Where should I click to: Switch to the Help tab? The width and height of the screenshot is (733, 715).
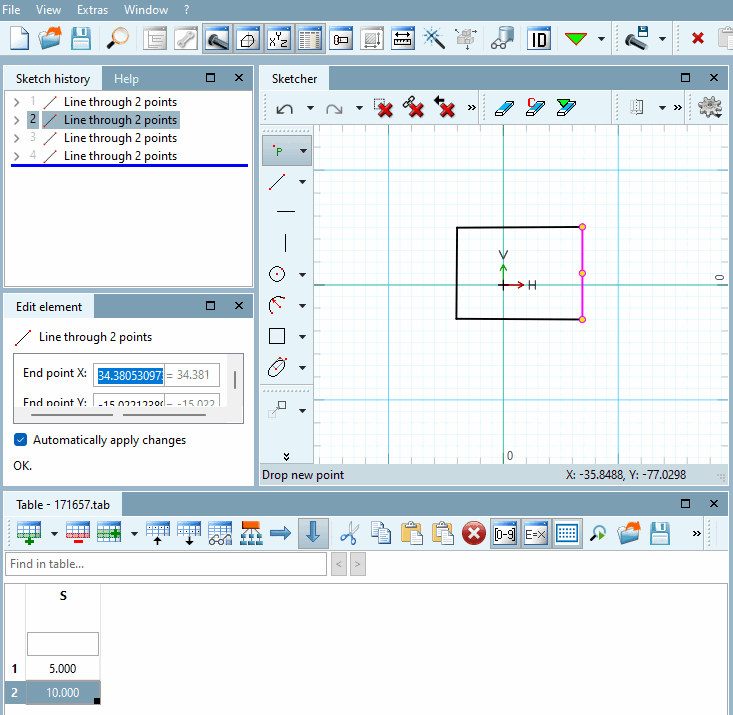tap(126, 79)
